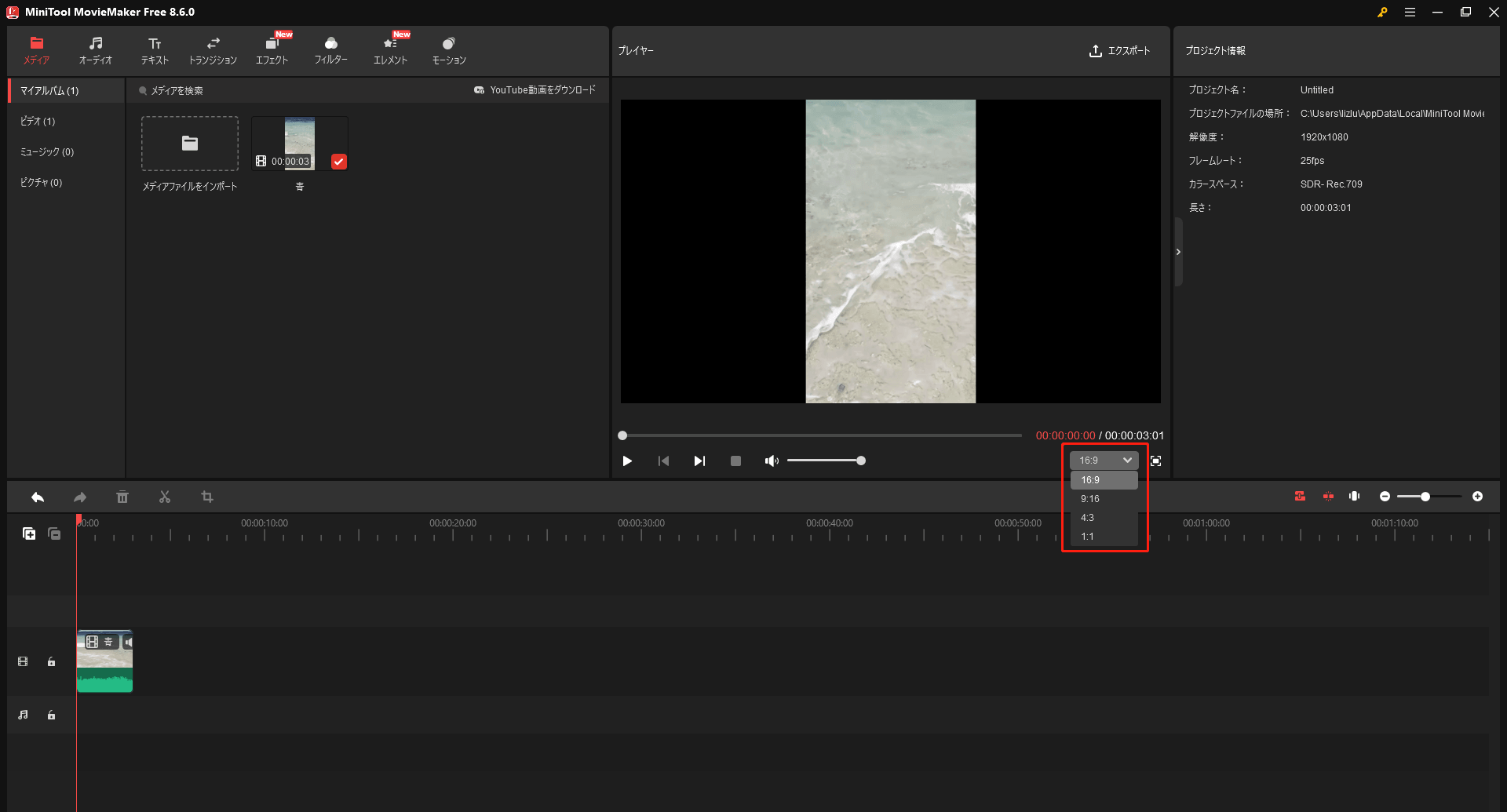Open the モーション panel

click(x=447, y=49)
